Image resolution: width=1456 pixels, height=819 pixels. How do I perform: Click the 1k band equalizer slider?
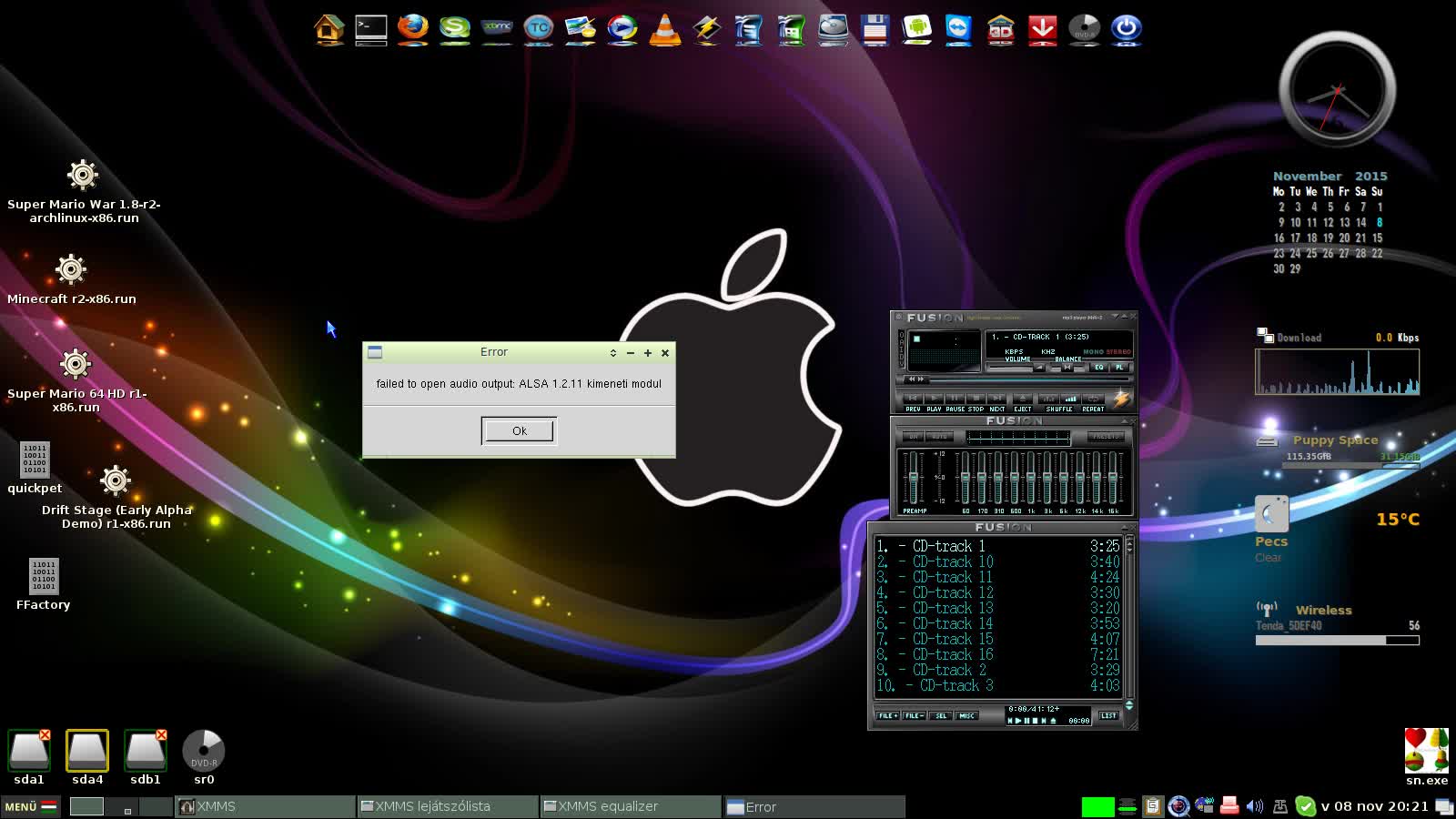point(1031,477)
